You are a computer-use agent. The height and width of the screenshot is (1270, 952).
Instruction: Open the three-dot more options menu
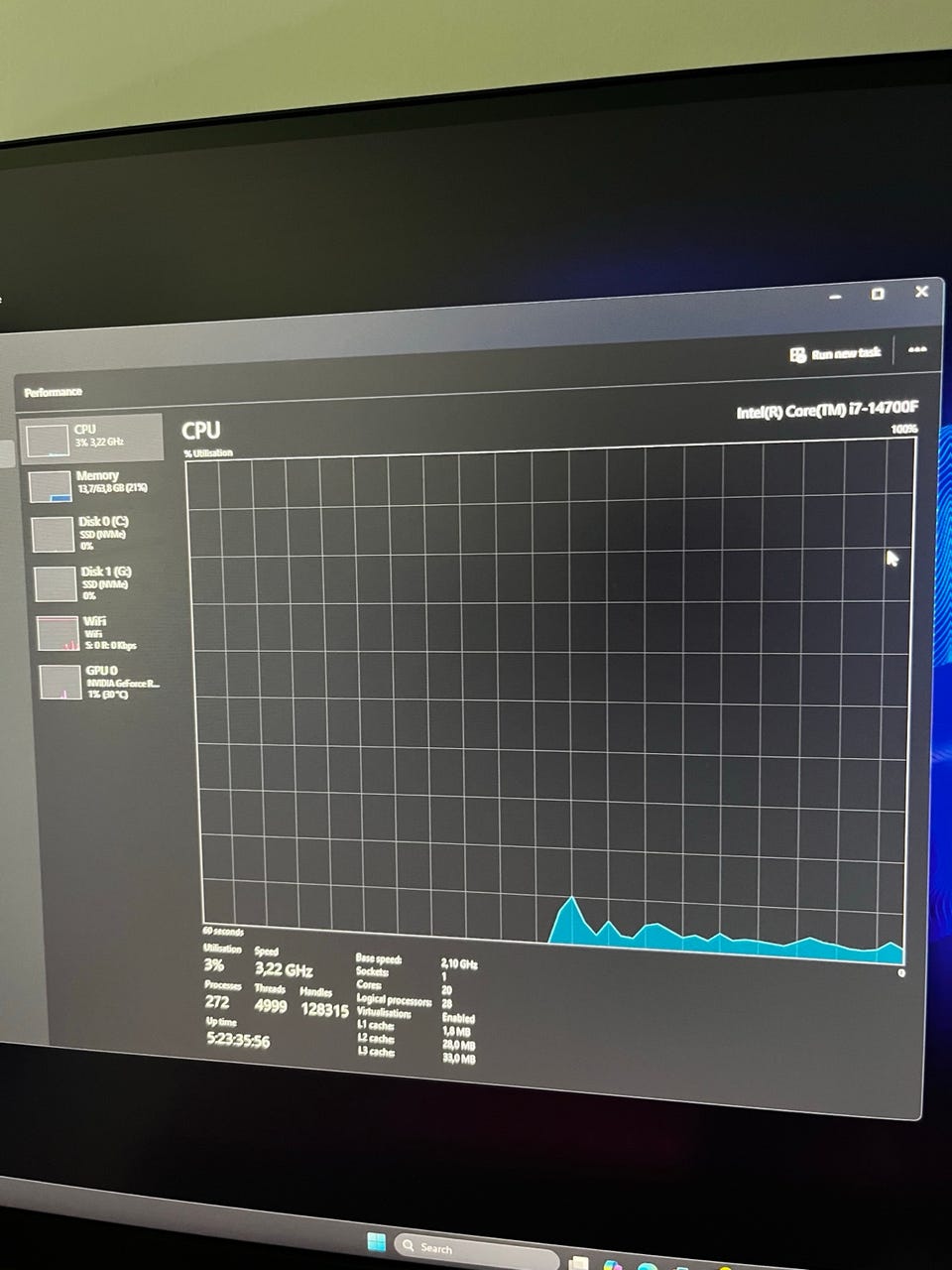(x=917, y=349)
